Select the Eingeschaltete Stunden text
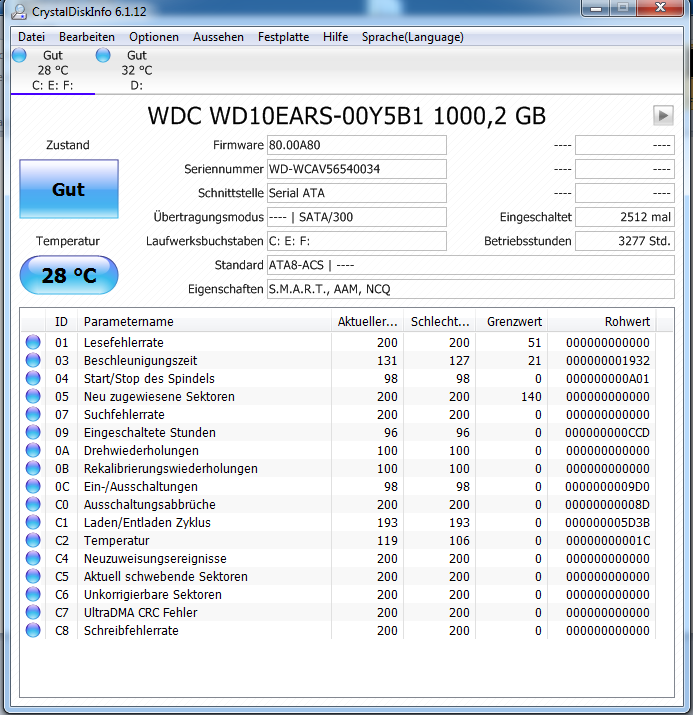693x715 pixels. tap(150, 433)
